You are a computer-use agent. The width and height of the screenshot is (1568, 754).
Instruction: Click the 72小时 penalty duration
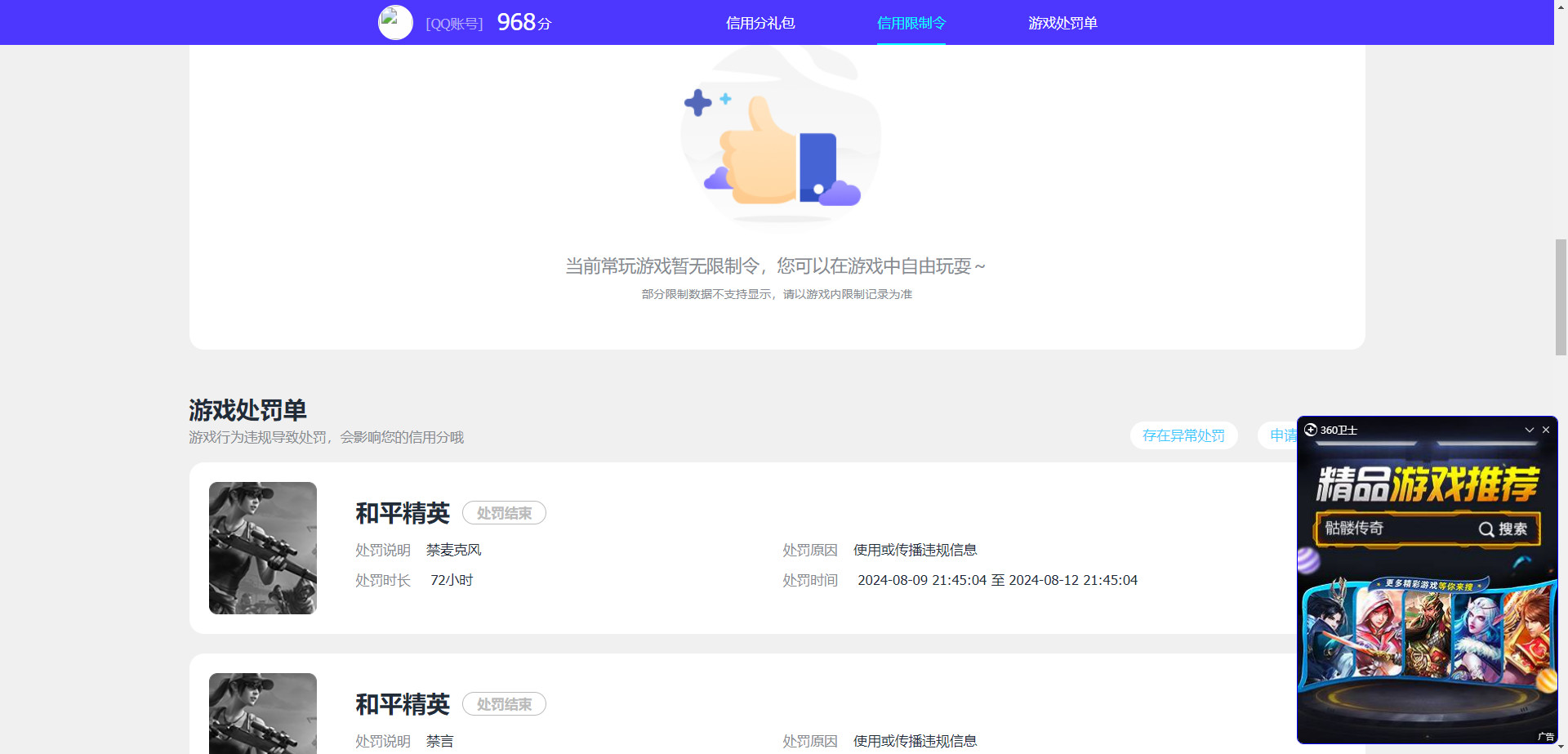452,580
